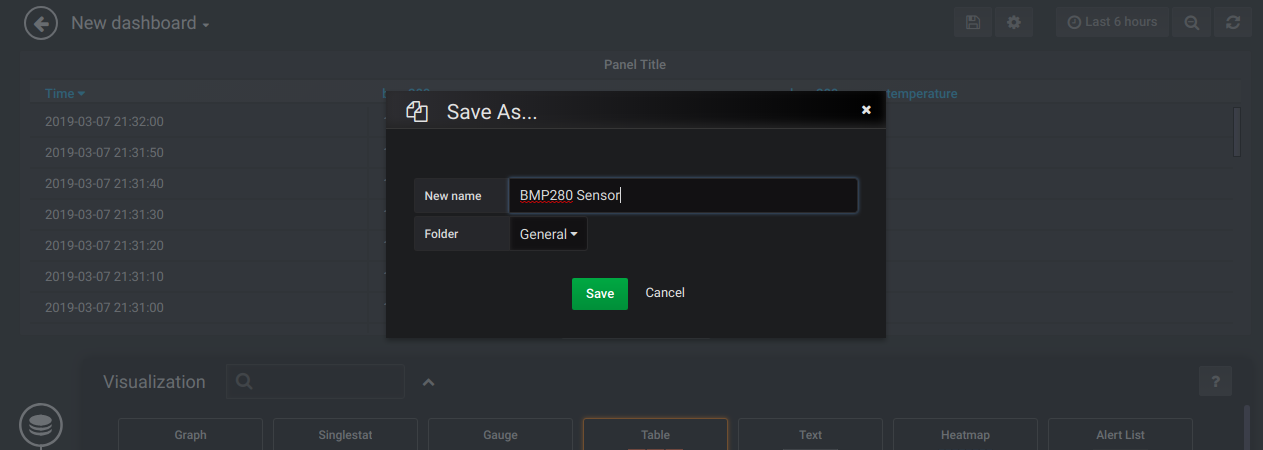
Task: Select the Alert List visualization
Action: tap(1120, 434)
